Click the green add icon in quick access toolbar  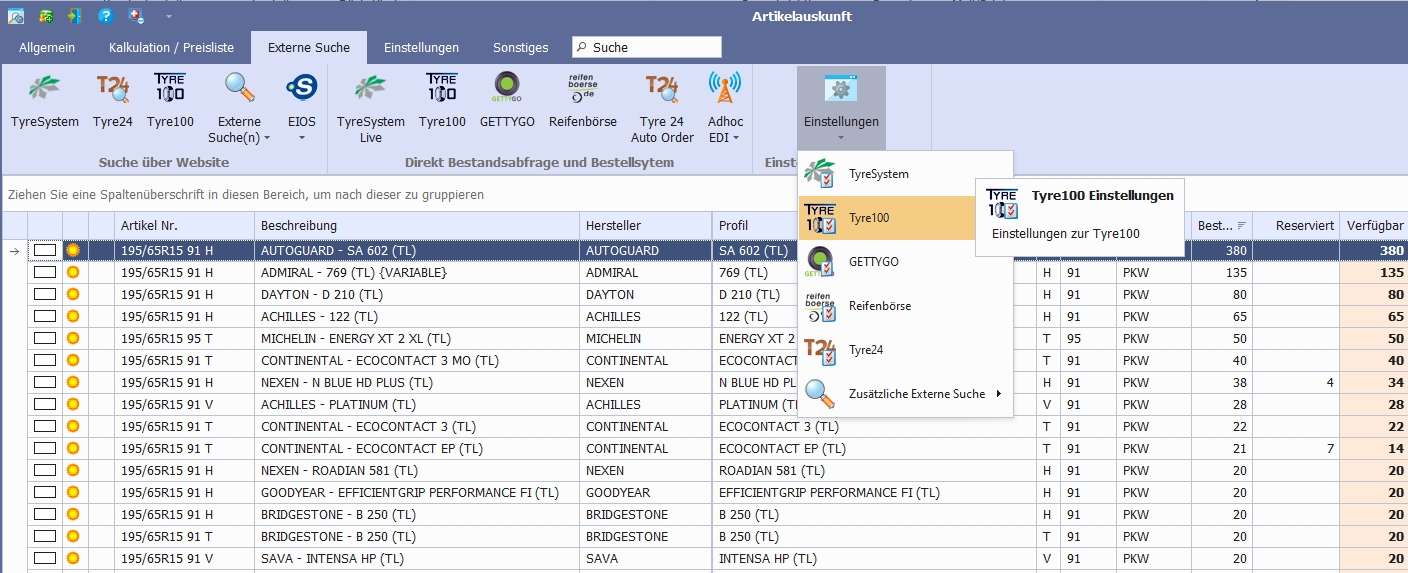[45, 16]
